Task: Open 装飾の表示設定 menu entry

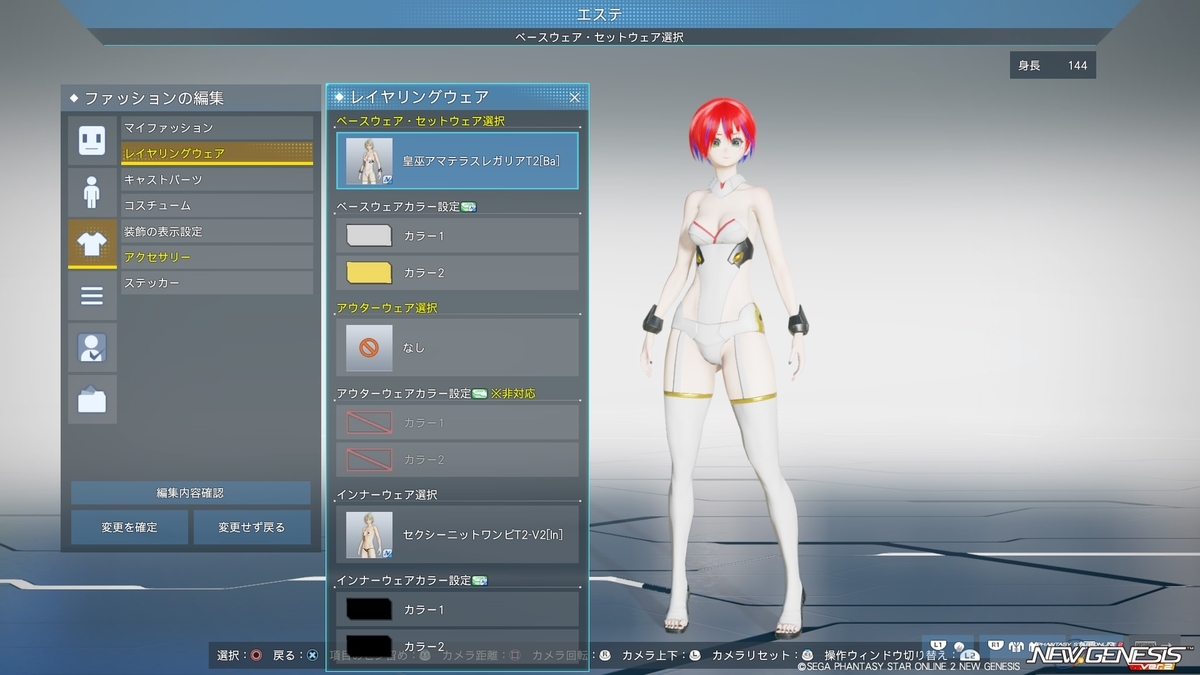Action: 217,232
